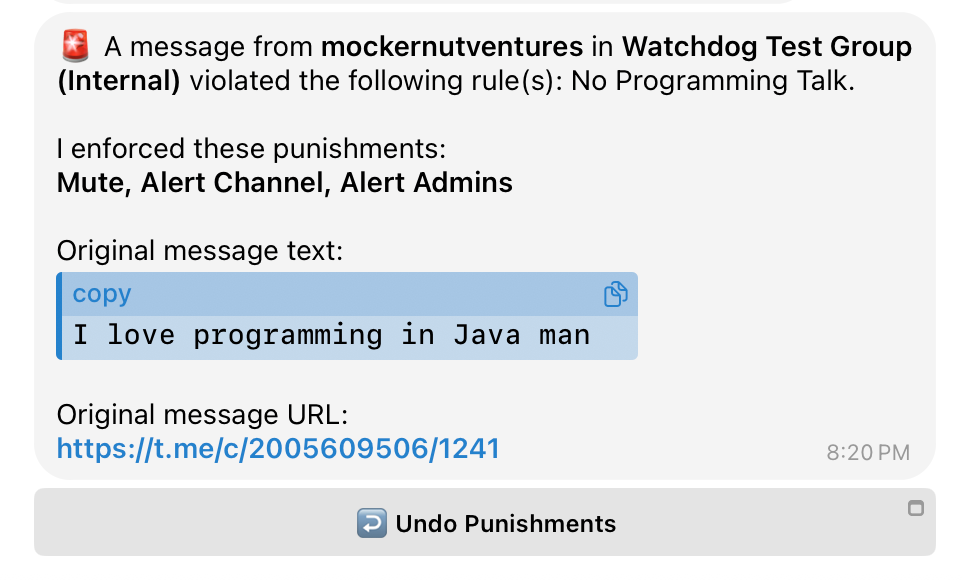962x580 pixels.
Task: Click the red siren emoji
Action: [x=75, y=46]
